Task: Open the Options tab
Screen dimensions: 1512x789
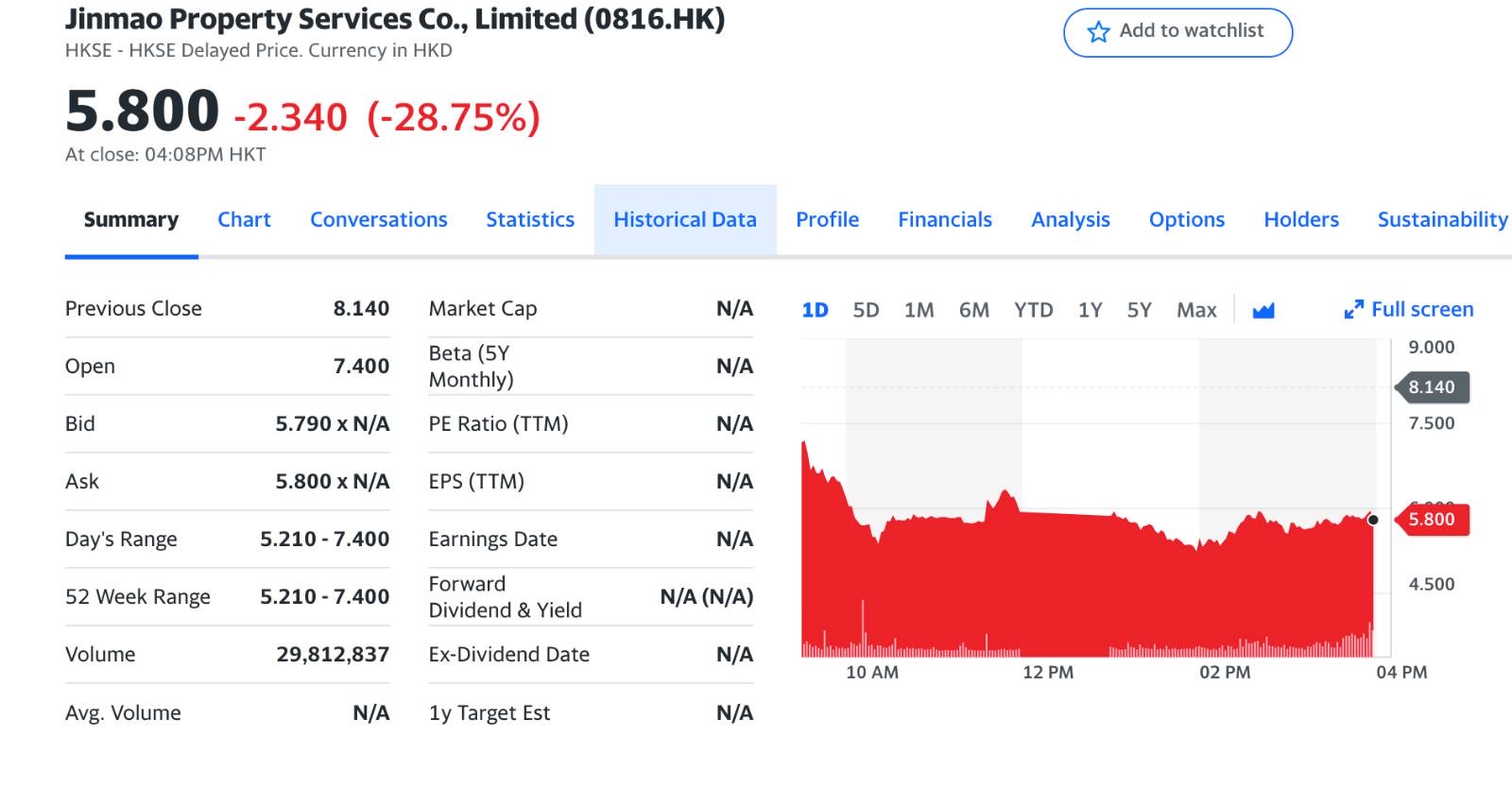Action: [1187, 219]
